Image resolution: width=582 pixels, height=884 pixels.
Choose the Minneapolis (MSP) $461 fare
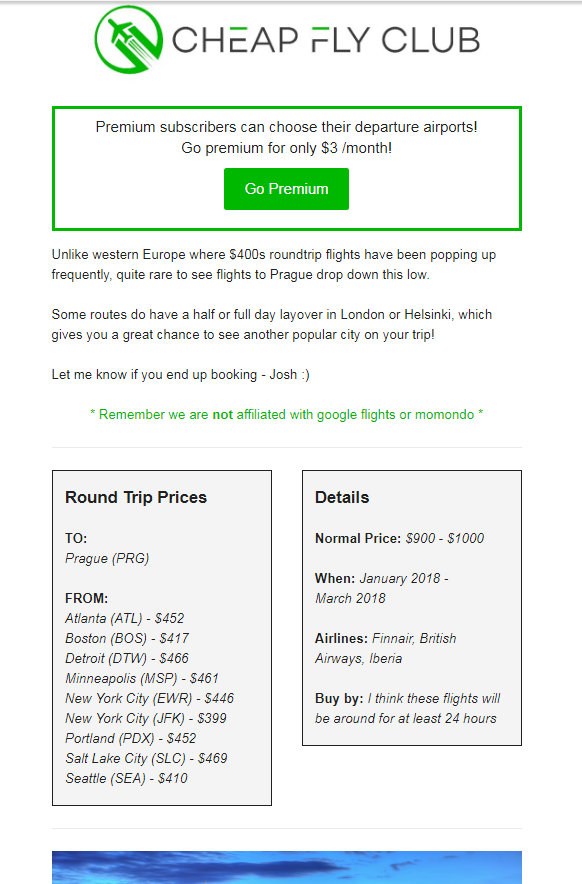point(142,678)
